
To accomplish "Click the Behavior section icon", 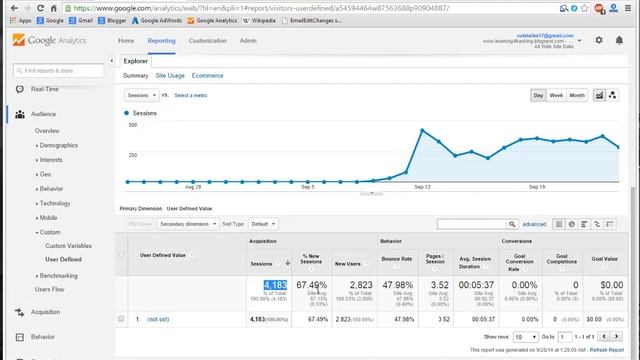I will pos(20,337).
